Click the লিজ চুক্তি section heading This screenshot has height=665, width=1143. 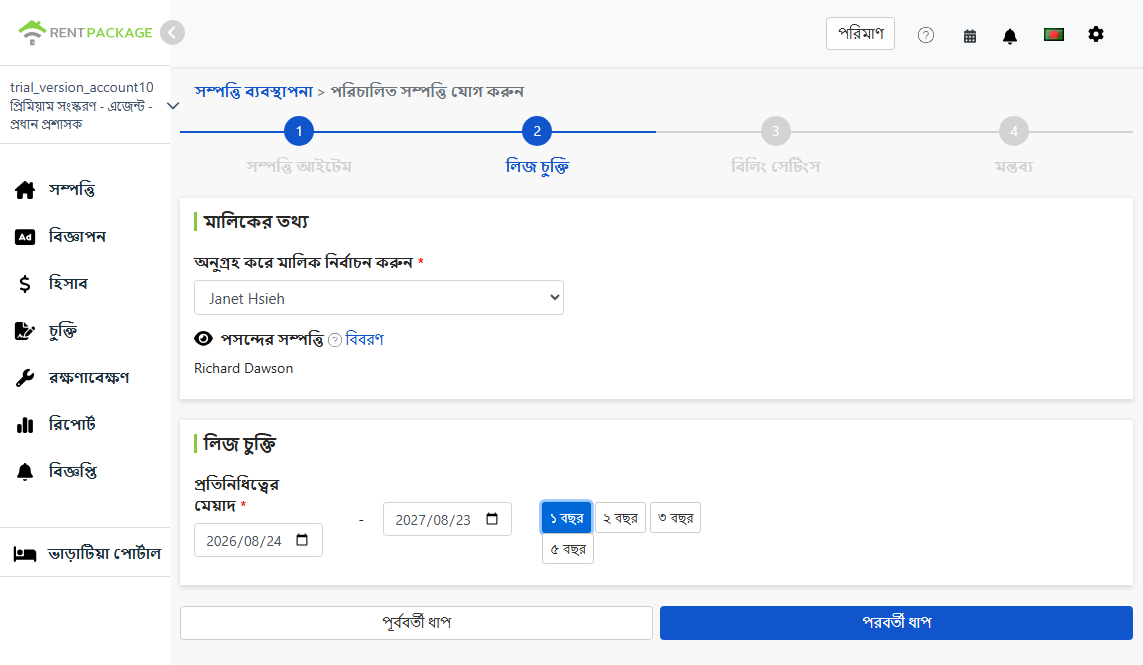240,443
